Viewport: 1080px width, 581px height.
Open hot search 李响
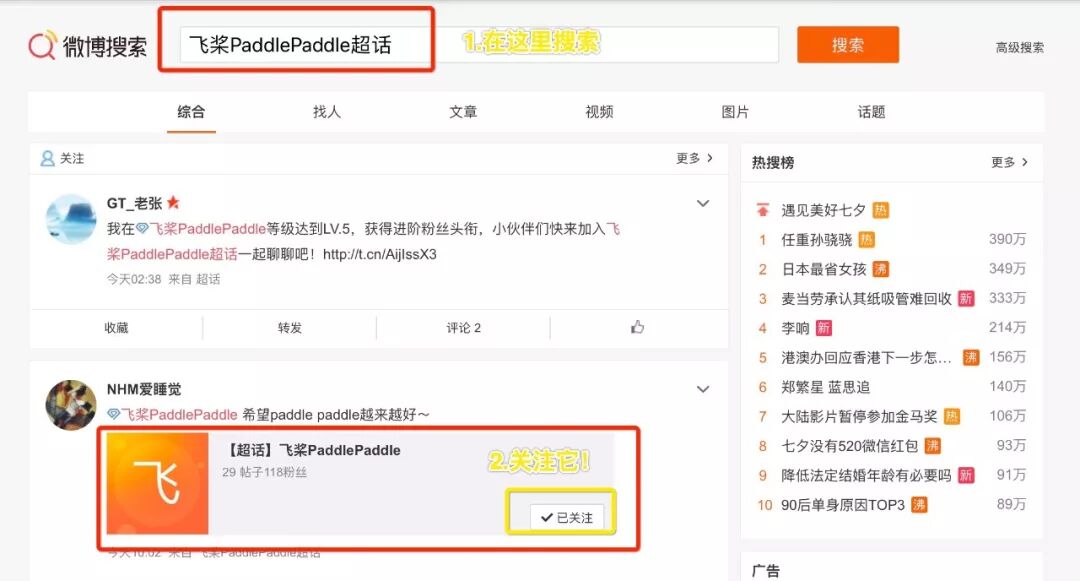795,328
